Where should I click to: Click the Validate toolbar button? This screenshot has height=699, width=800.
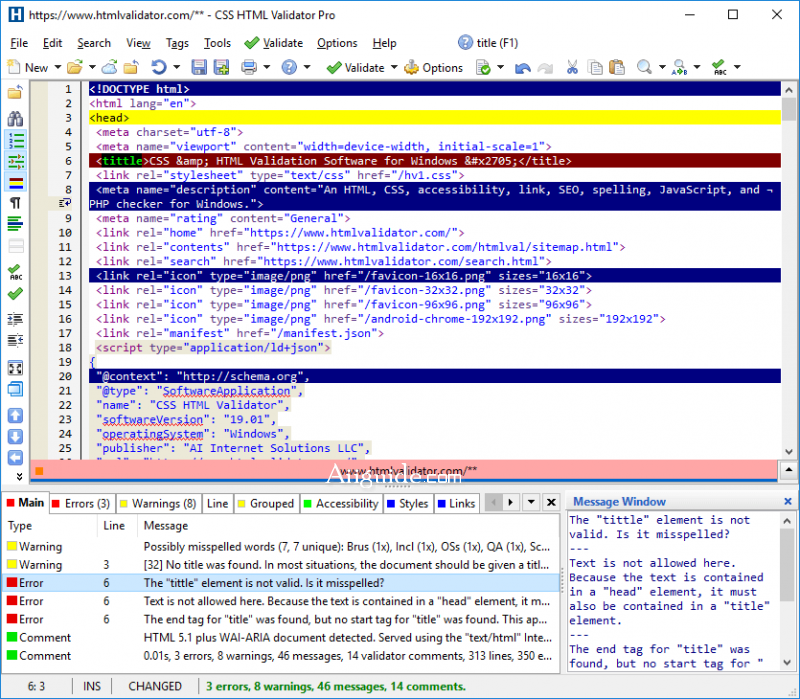tap(356, 67)
